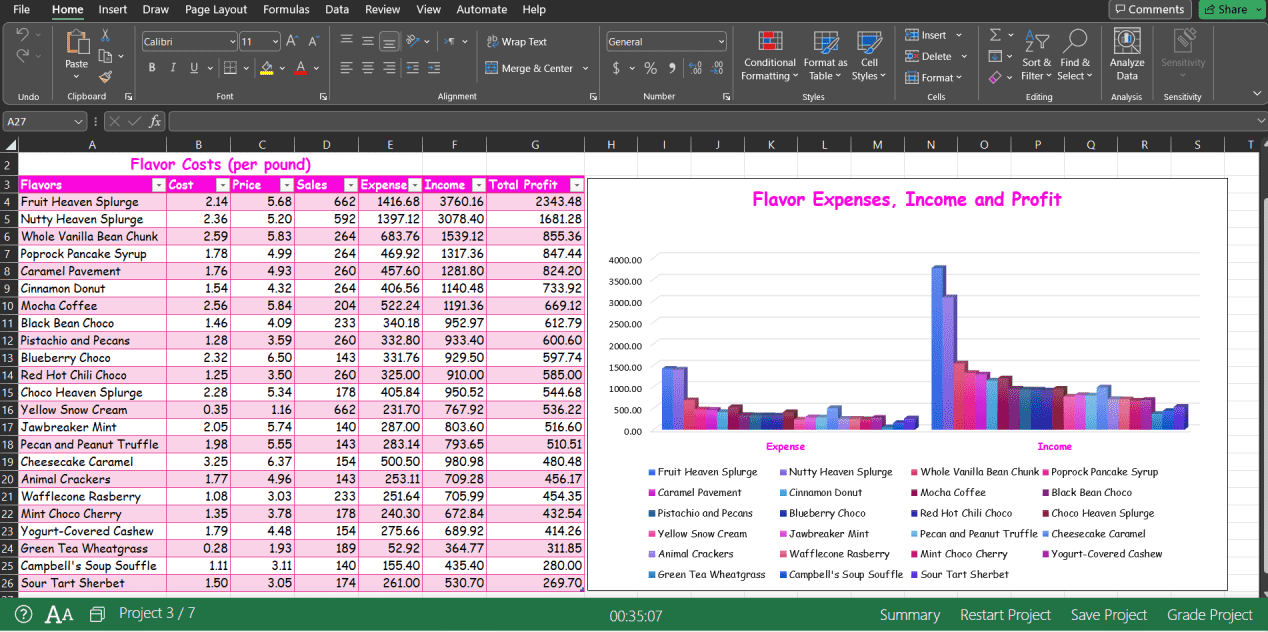Open Conditional Formatting dropdown
This screenshot has height=632, width=1268.
click(770, 56)
